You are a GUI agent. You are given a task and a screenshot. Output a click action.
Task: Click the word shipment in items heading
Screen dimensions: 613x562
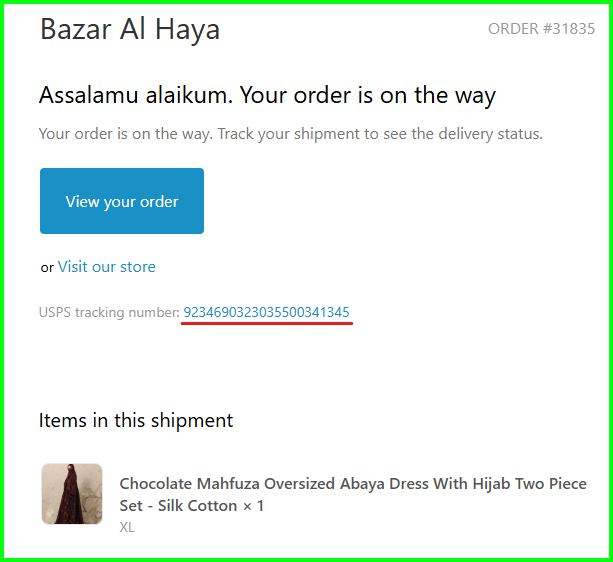click(x=192, y=421)
